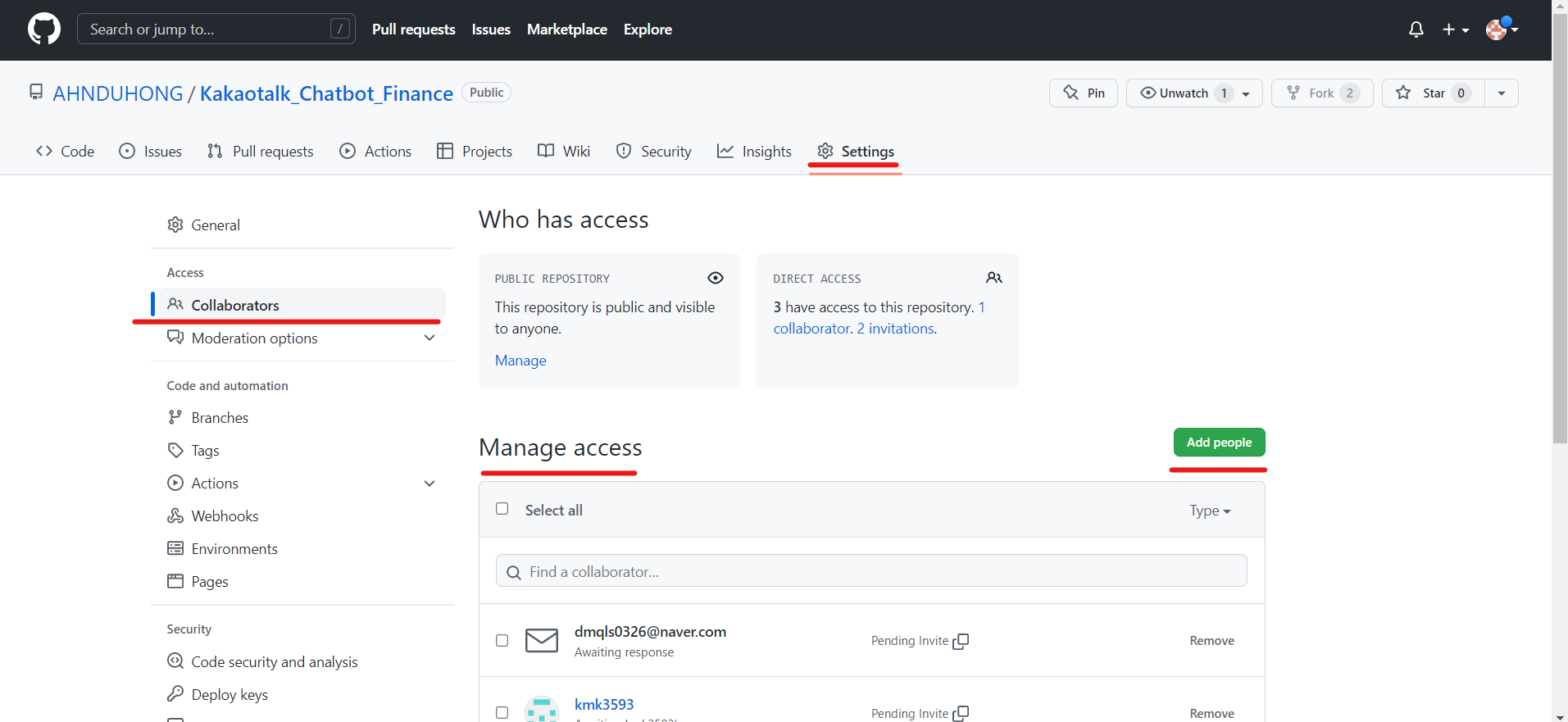
Task: Open the Code tab
Action: pos(66,151)
